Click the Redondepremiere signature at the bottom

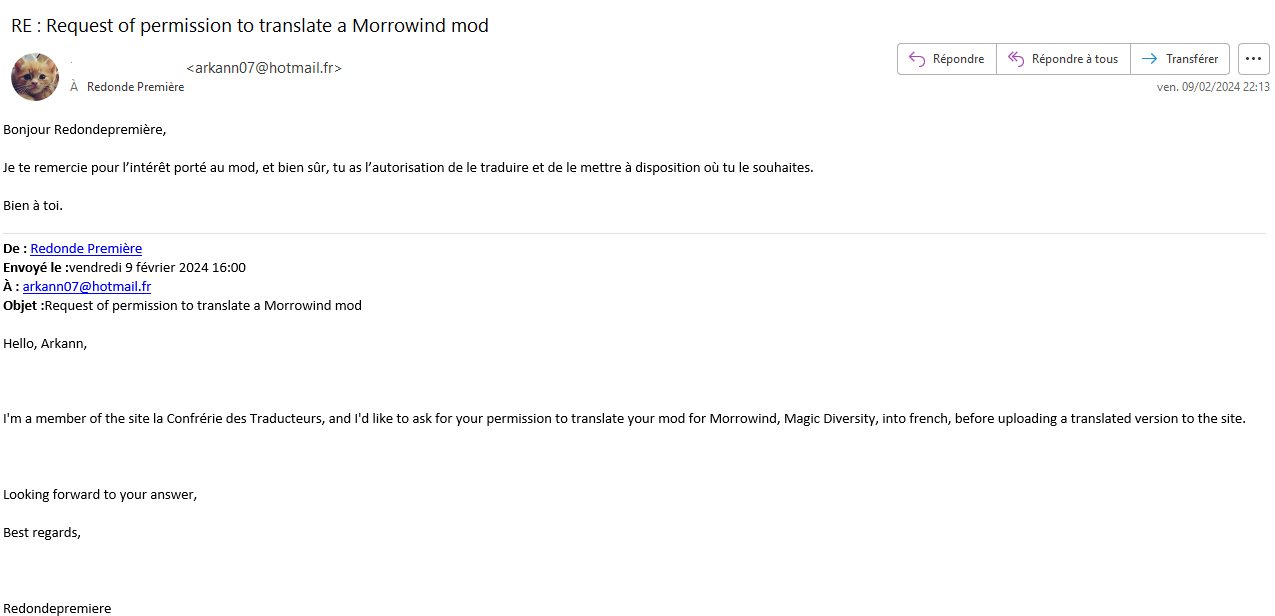57,608
